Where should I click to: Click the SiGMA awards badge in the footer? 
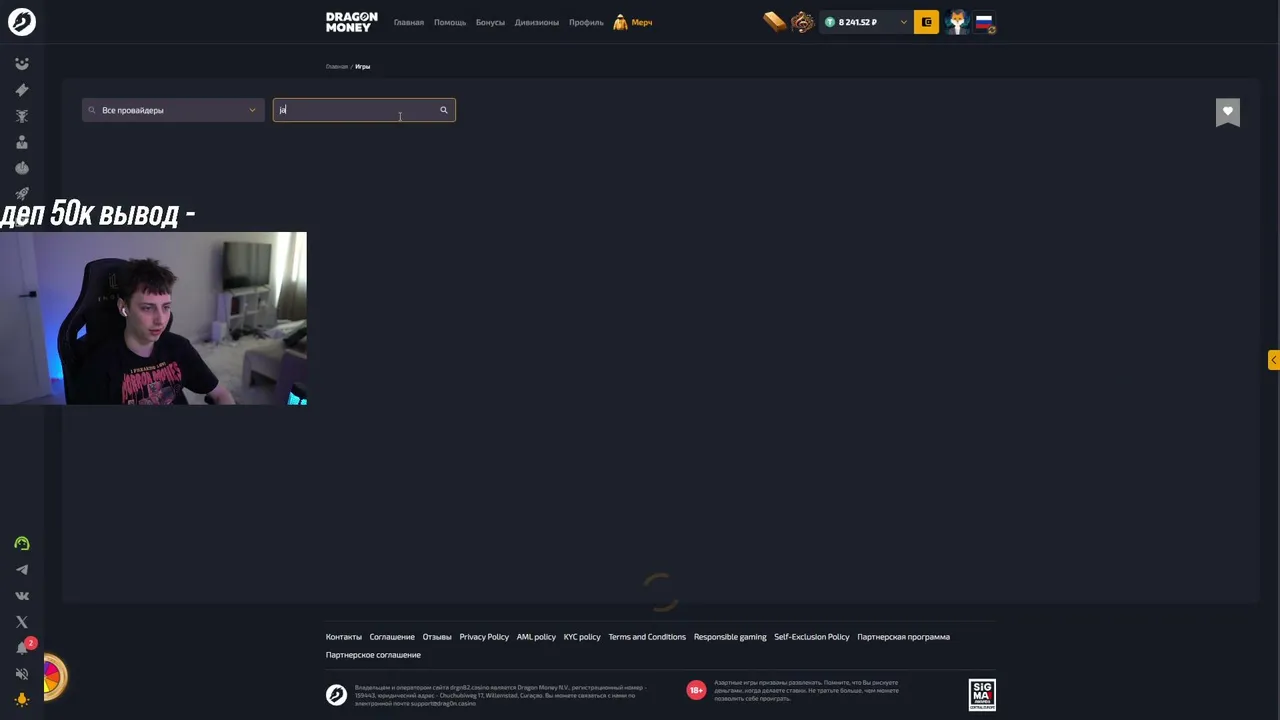coord(982,694)
